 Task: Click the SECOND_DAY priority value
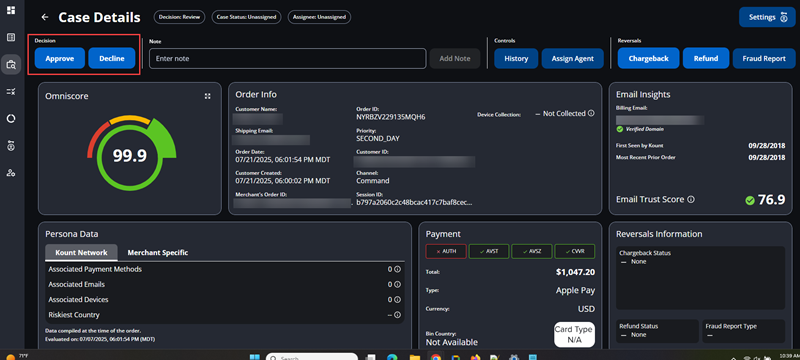pos(378,138)
